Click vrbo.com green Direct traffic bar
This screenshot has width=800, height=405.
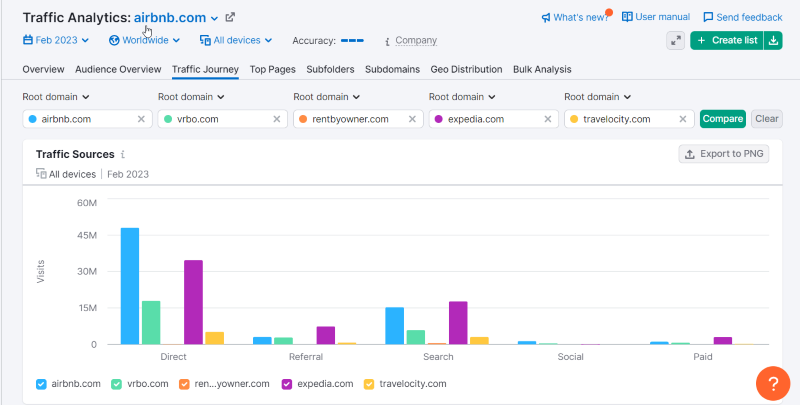tap(151, 323)
